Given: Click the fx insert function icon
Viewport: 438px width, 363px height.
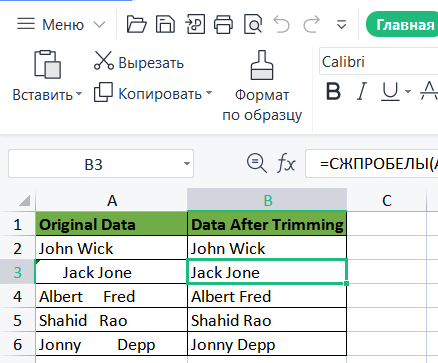Looking at the screenshot, I should (286, 163).
